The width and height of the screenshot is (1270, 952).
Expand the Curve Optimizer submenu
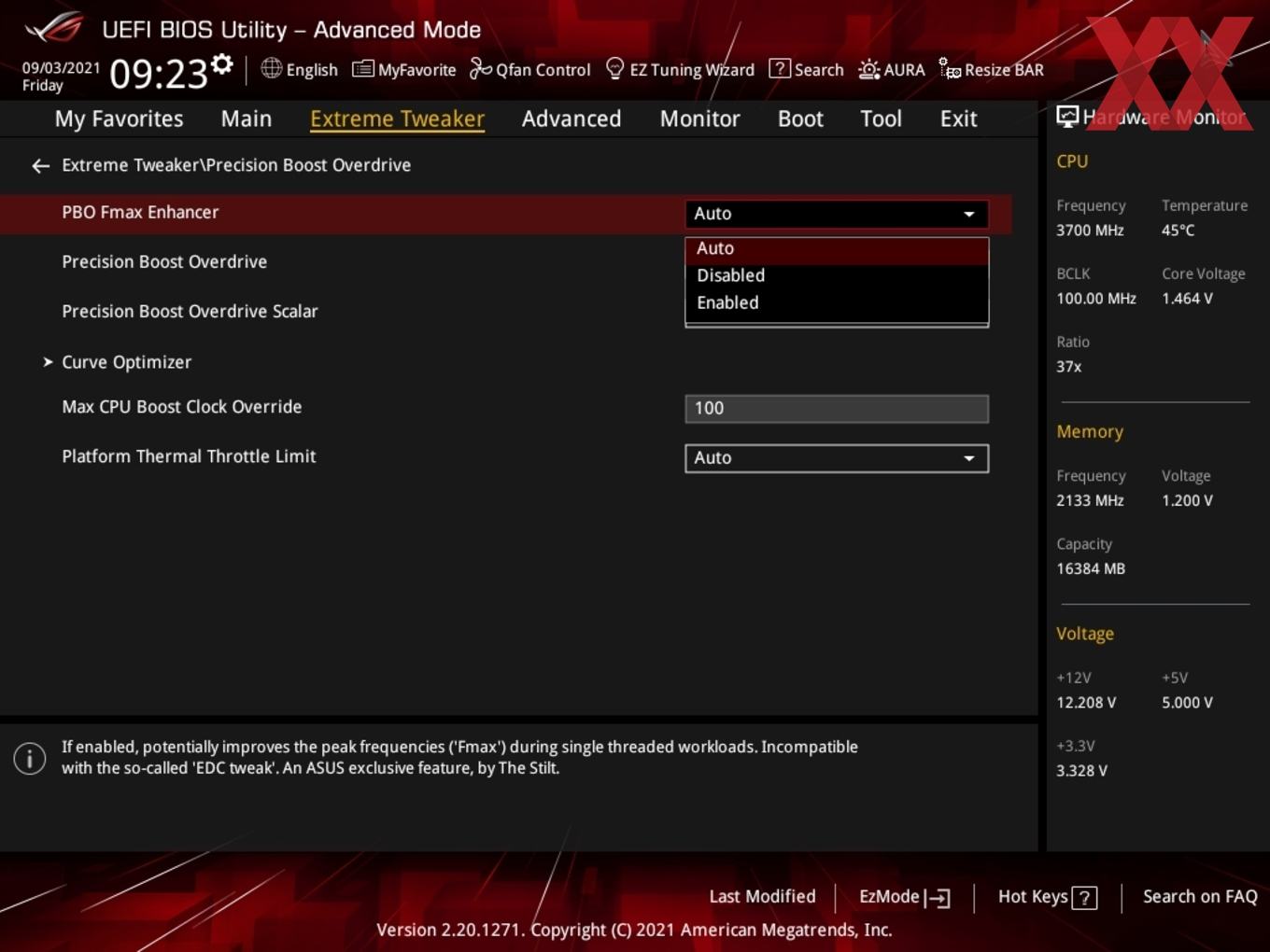(x=126, y=362)
